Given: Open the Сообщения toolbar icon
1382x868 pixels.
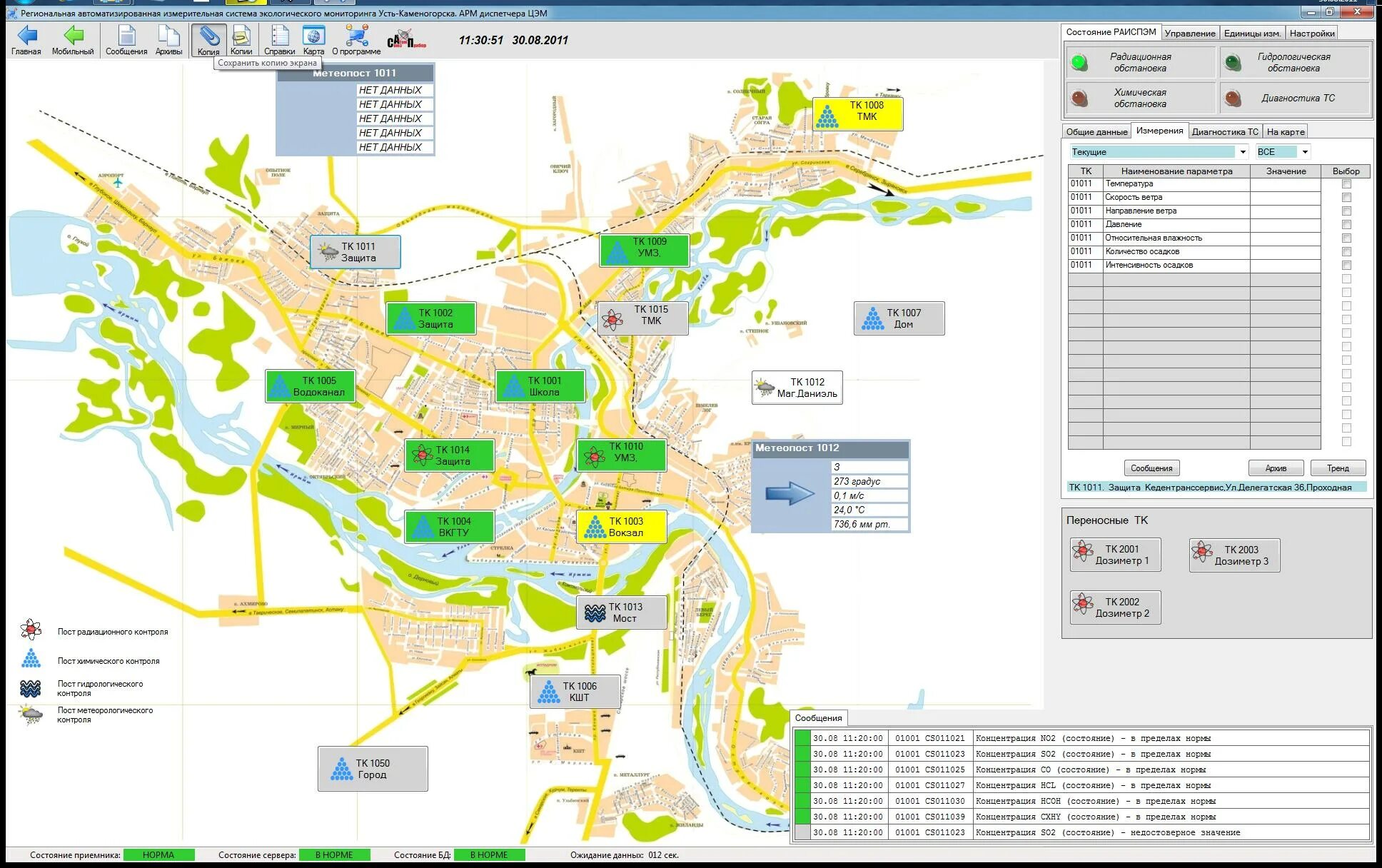Looking at the screenshot, I should pos(126,36).
